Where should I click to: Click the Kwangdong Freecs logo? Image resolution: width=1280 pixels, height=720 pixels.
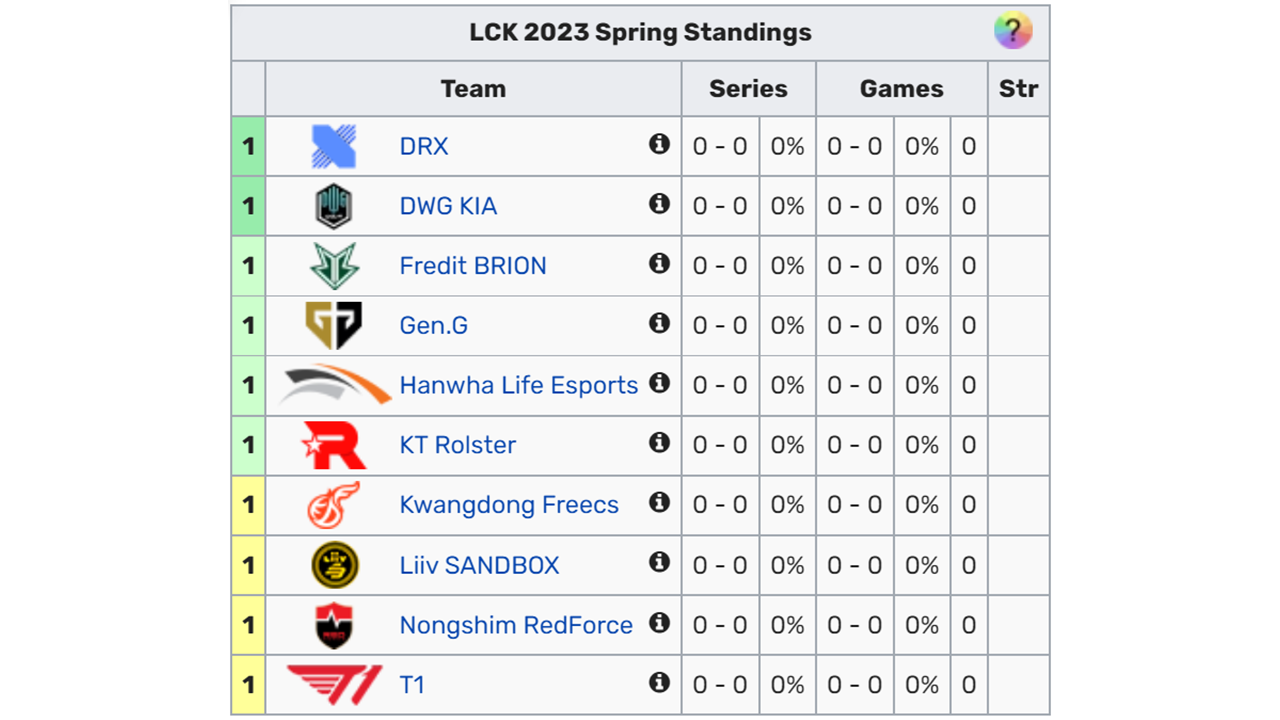(x=333, y=505)
